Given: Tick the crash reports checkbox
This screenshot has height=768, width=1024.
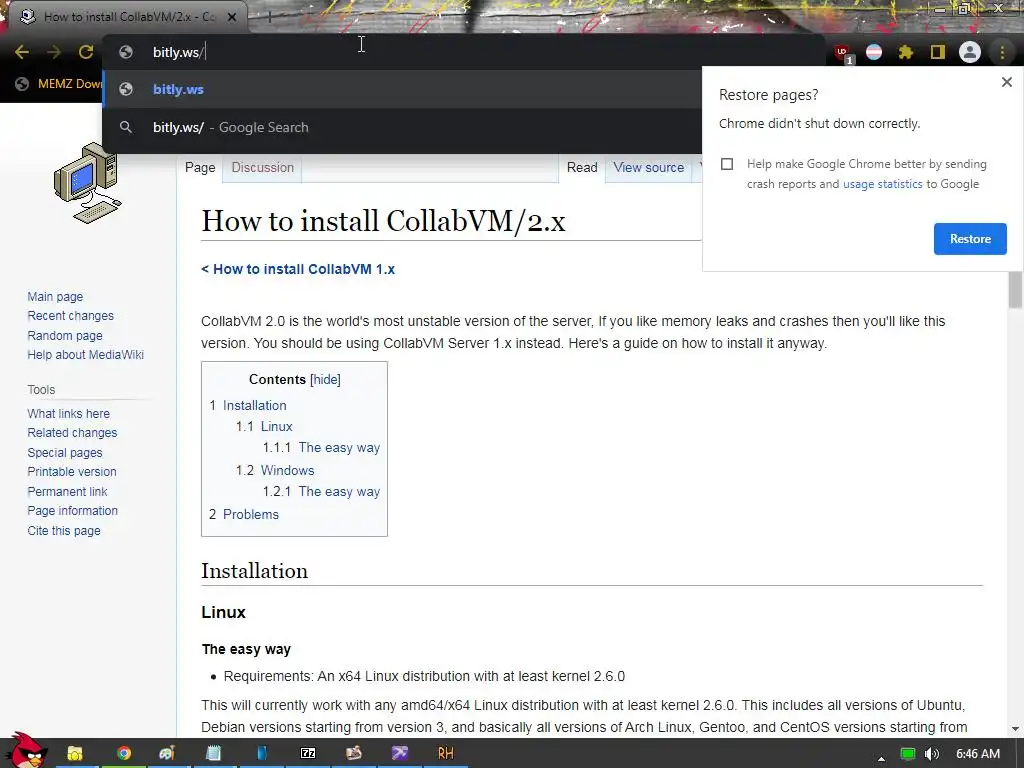Looking at the screenshot, I should [x=727, y=164].
